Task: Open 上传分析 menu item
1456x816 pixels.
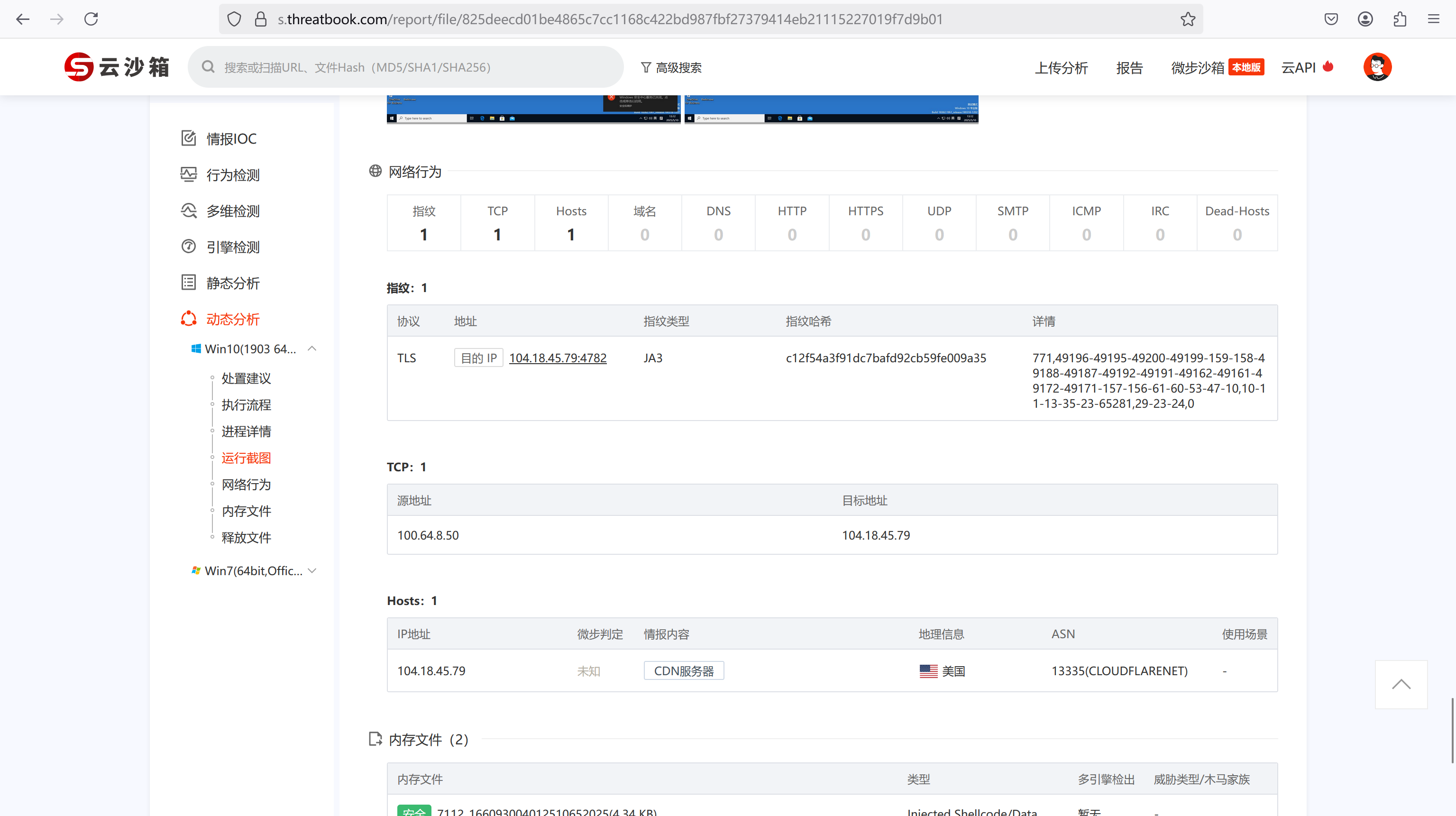Action: pos(1061,68)
